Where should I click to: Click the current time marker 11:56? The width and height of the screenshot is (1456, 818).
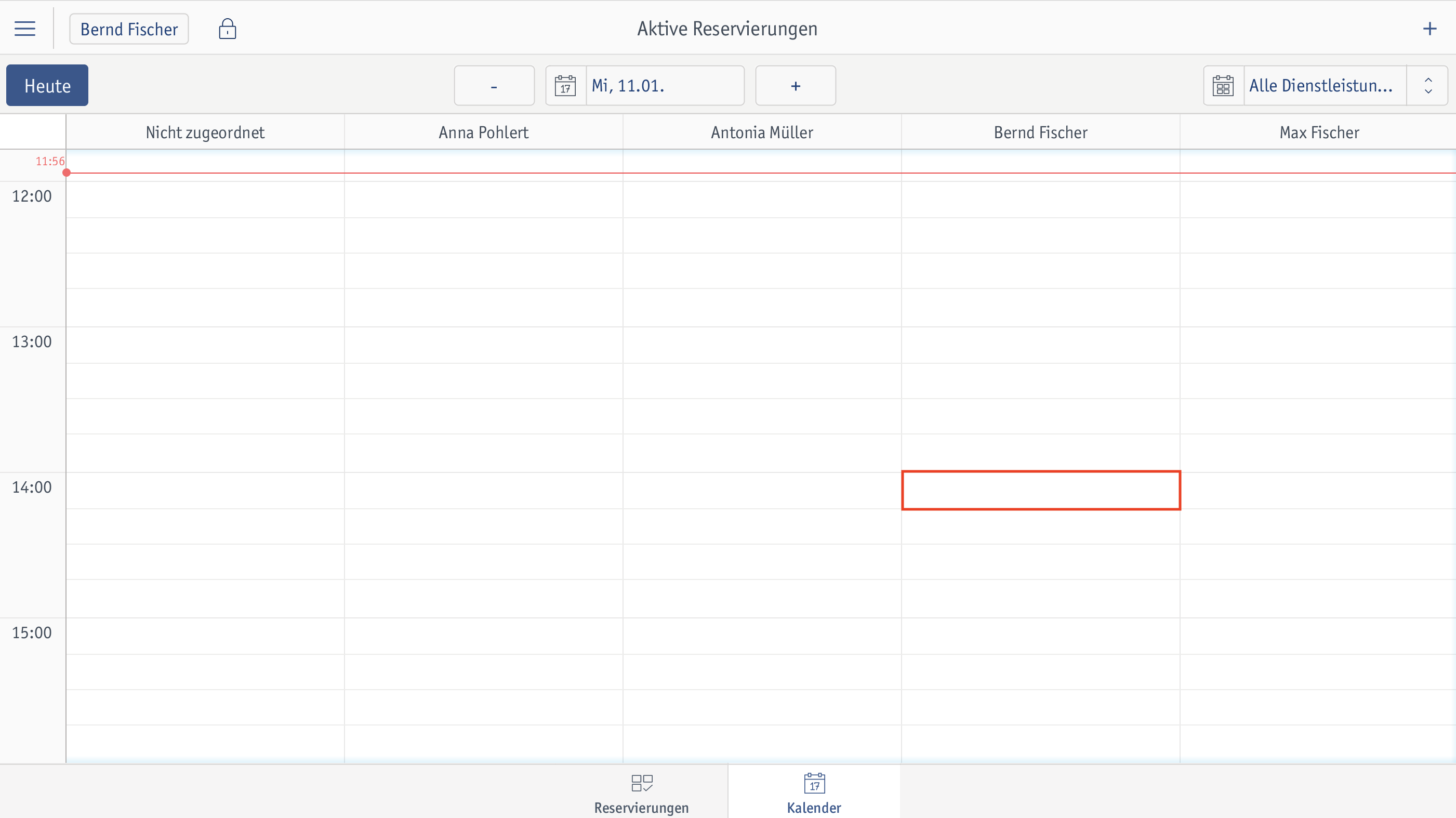50,161
